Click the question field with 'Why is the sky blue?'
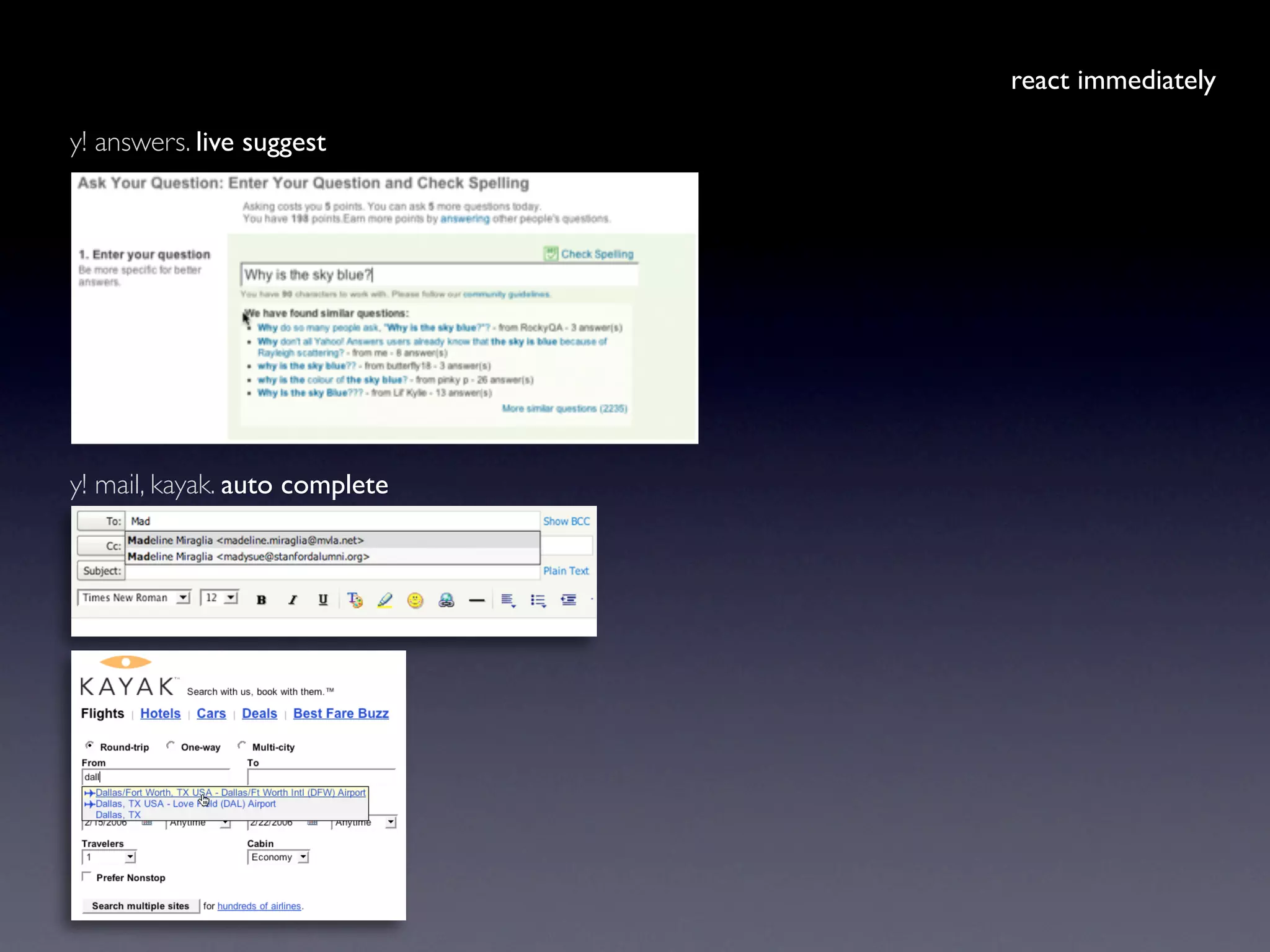1270x952 pixels. pos(439,275)
